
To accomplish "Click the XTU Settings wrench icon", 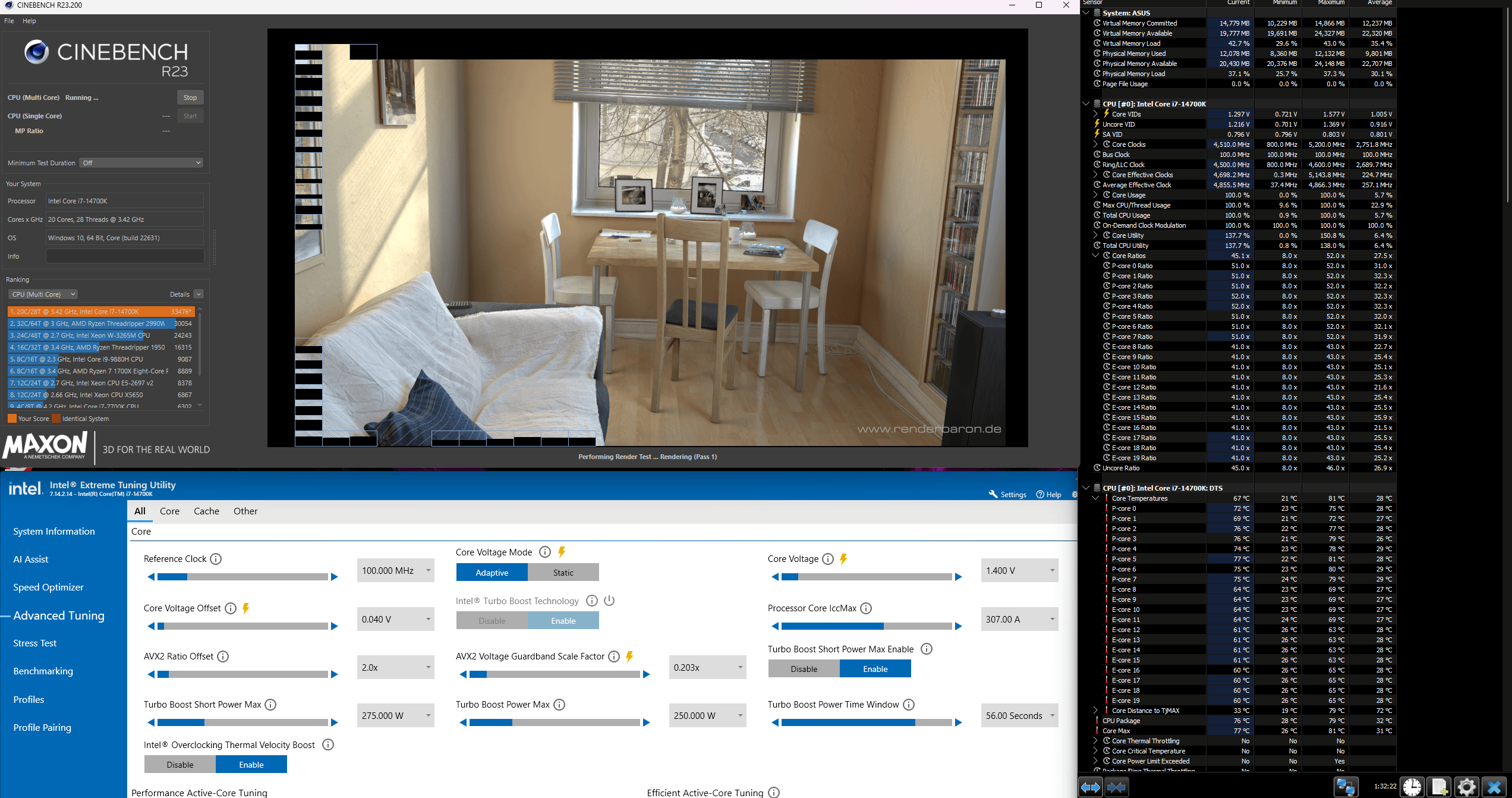I will click(x=993, y=494).
